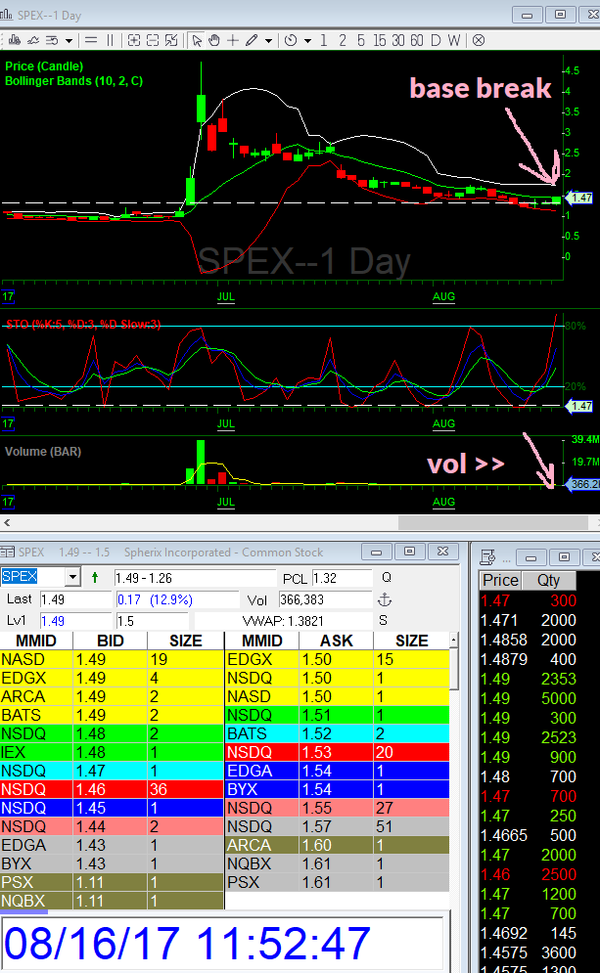Select the hand pan tool
600x973 pixels.
214,40
